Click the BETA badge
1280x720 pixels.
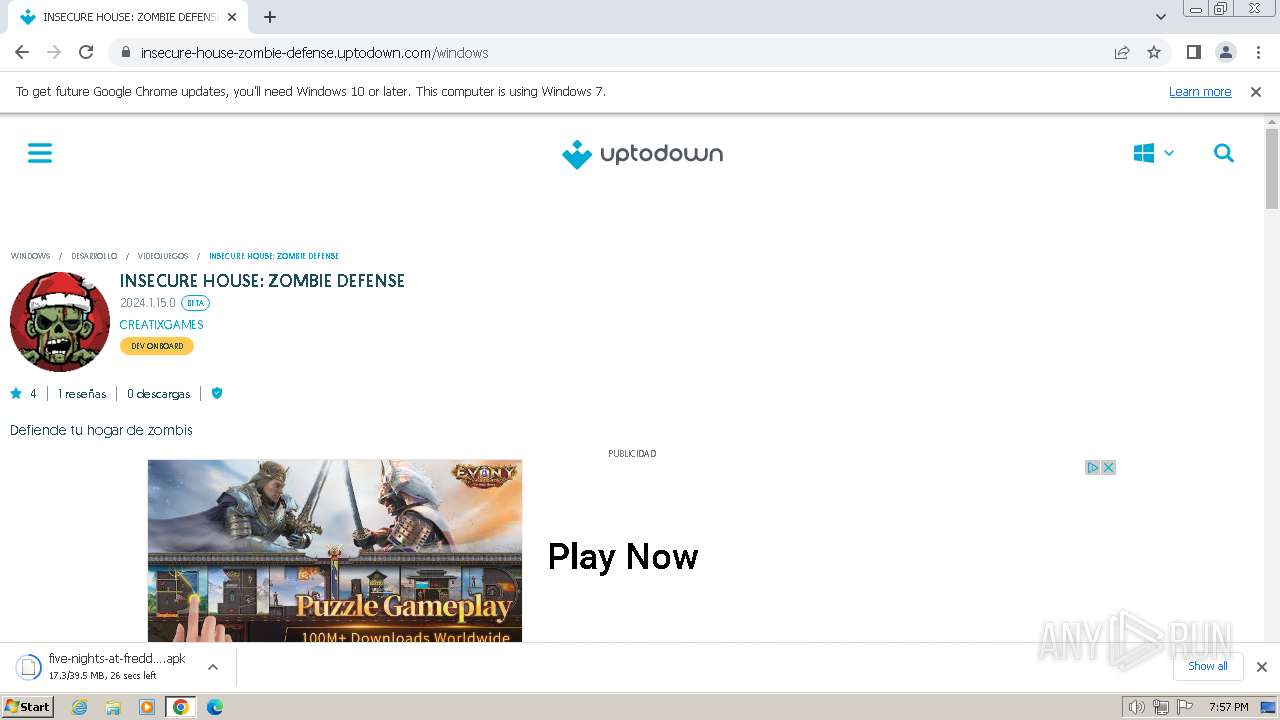pyautogui.click(x=195, y=303)
